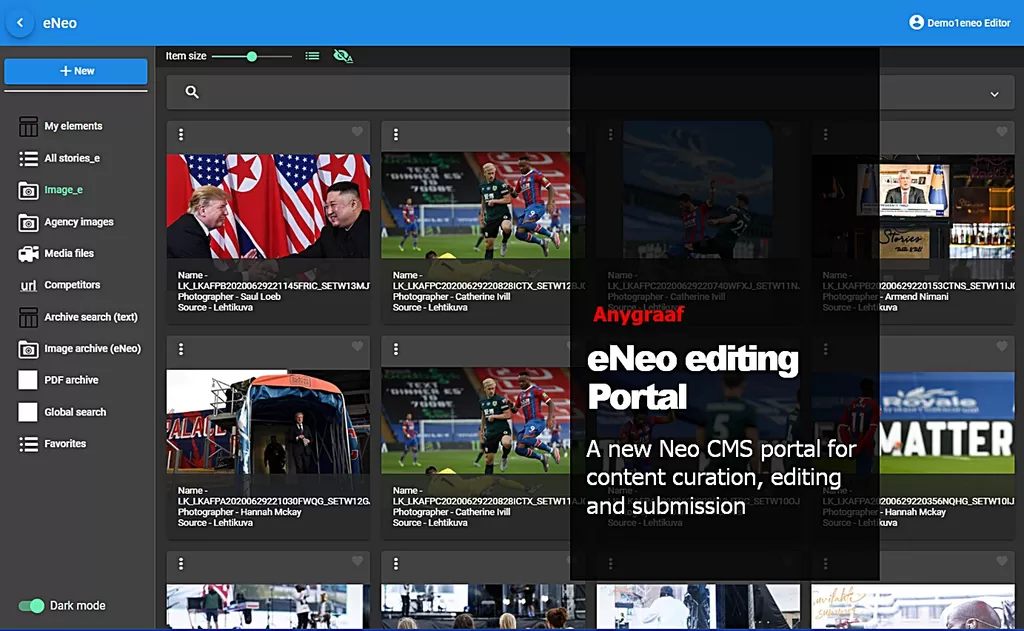Image resolution: width=1024 pixels, height=631 pixels.
Task: Open My elements in the sidebar
Action: pos(73,126)
